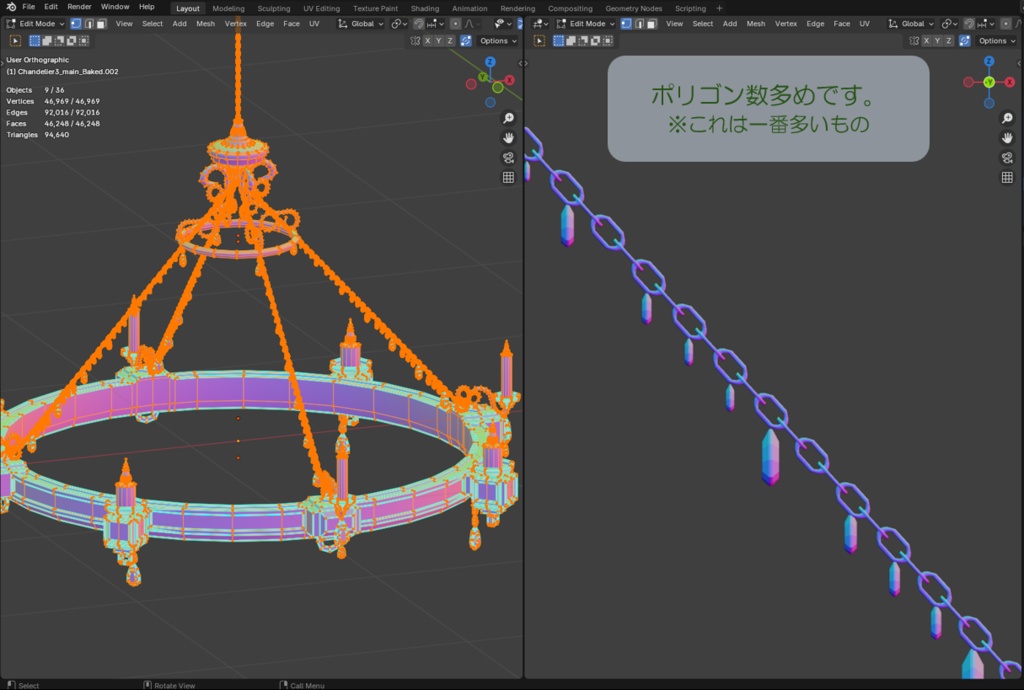Click zoom magnifier icon in right viewport
Viewport: 1024px width, 690px height.
click(x=1007, y=118)
